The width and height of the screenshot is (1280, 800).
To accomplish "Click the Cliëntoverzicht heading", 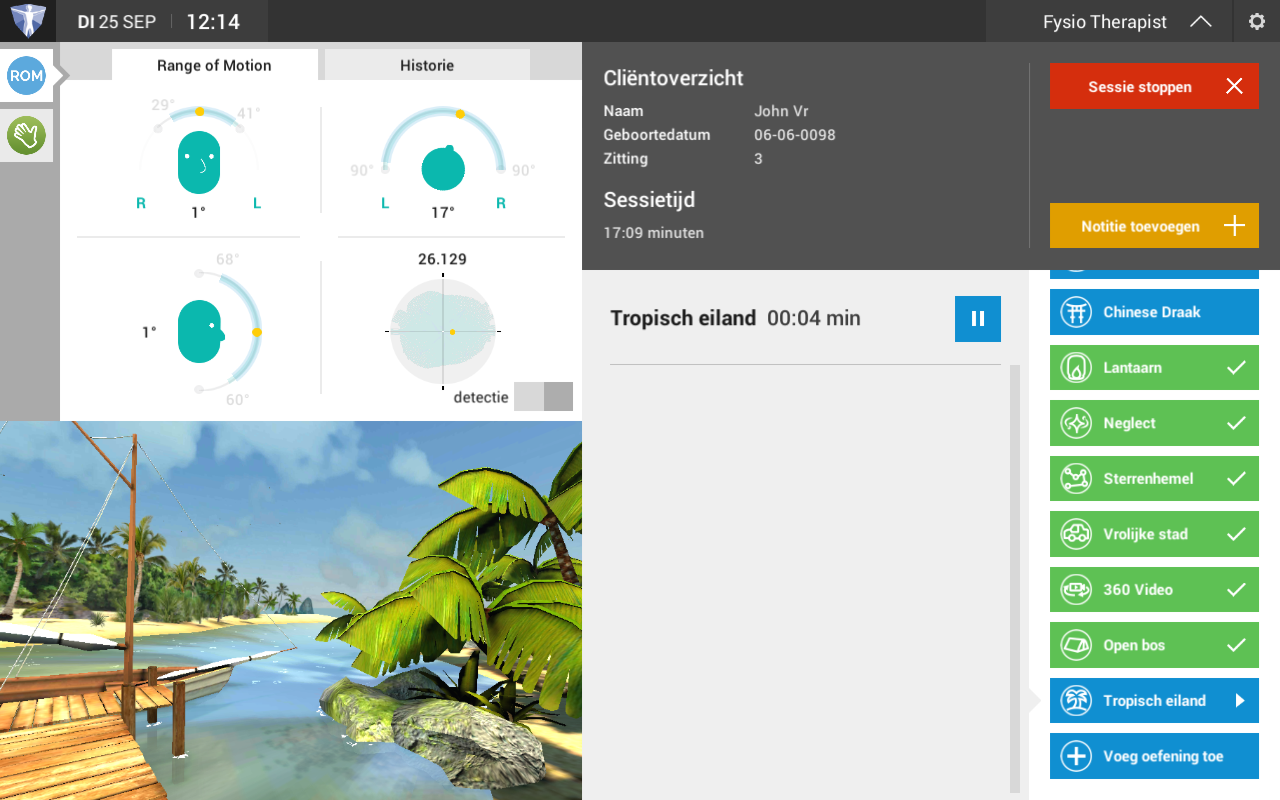I will 673,78.
